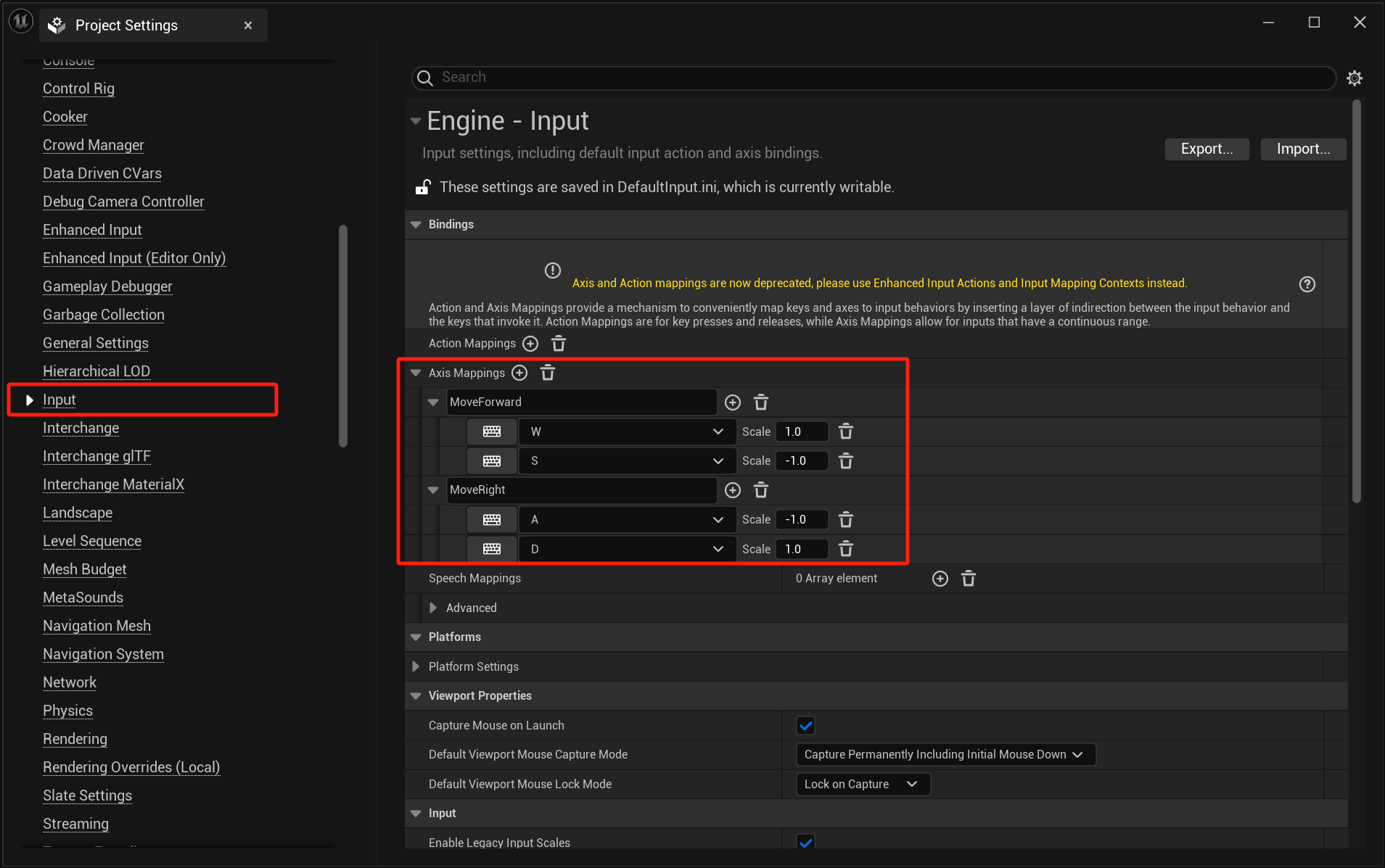Open the A key dropdown
The width and height of the screenshot is (1385, 868).
tap(628, 520)
